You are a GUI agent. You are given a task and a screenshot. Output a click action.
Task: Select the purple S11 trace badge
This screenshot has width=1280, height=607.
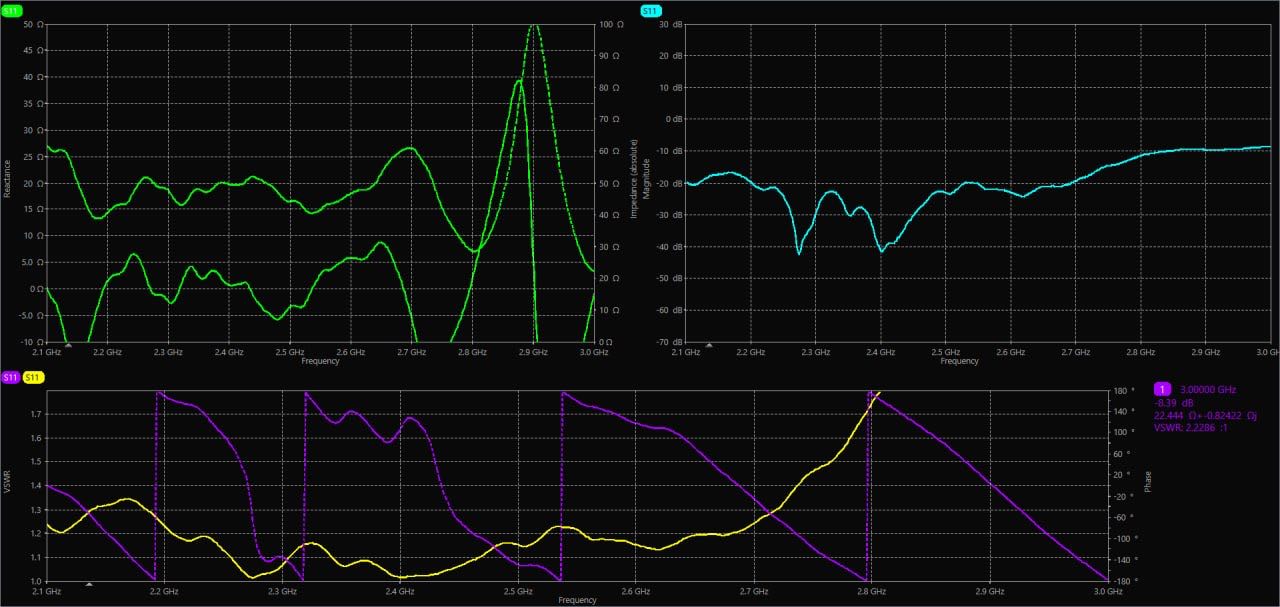tap(11, 377)
